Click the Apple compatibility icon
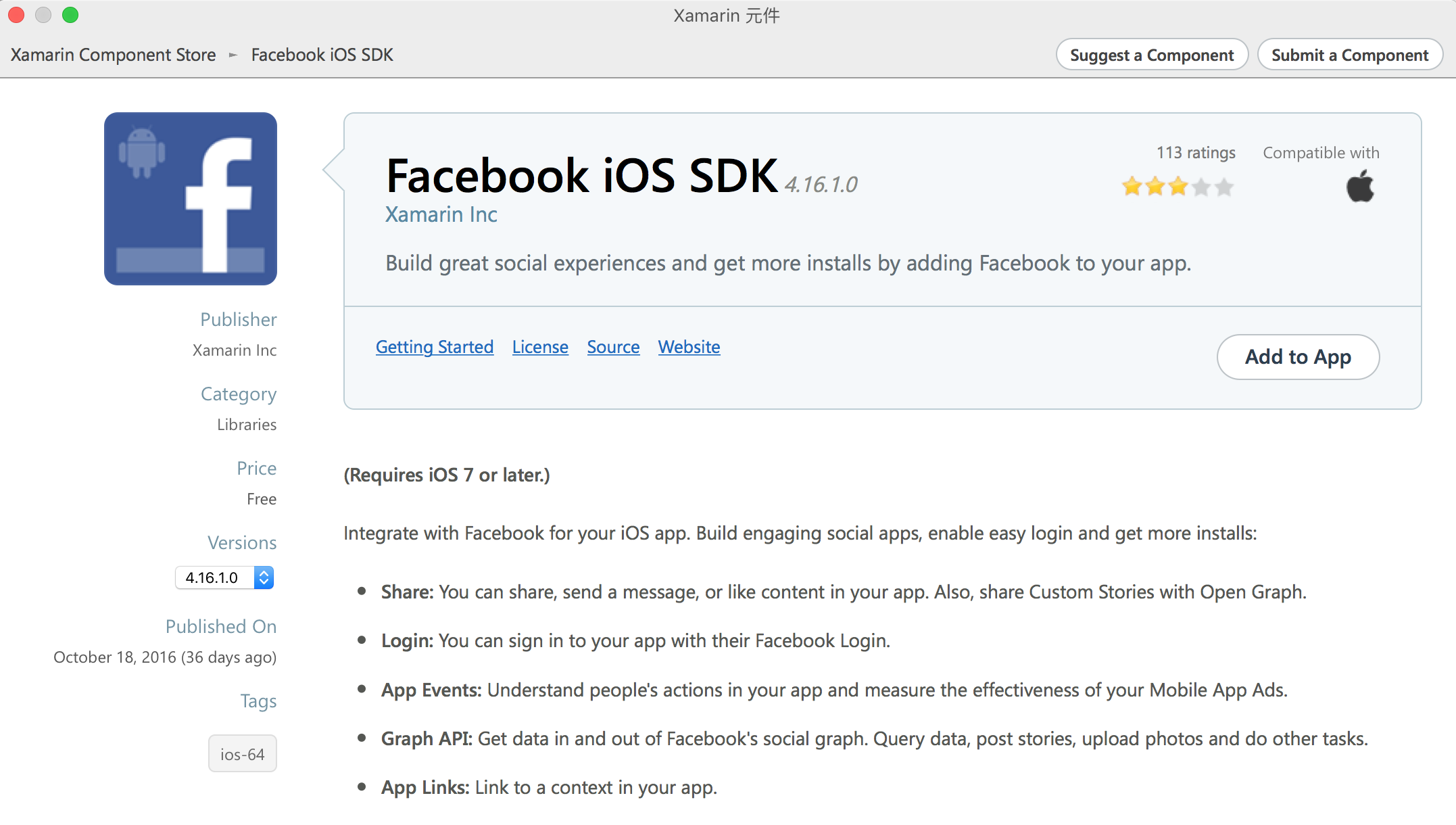 click(x=1360, y=186)
